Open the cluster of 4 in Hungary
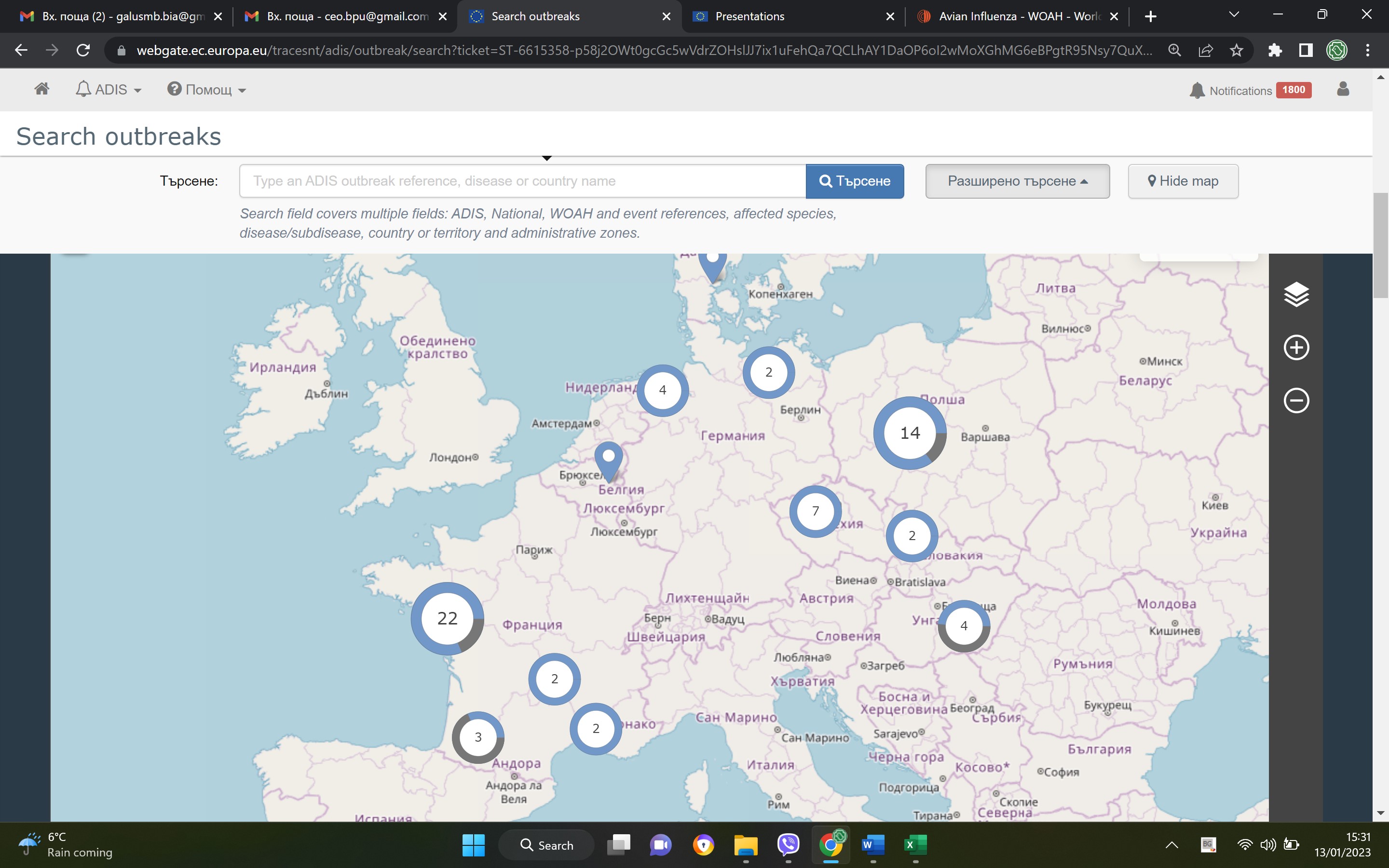The height and width of the screenshot is (868, 1389). point(964,626)
